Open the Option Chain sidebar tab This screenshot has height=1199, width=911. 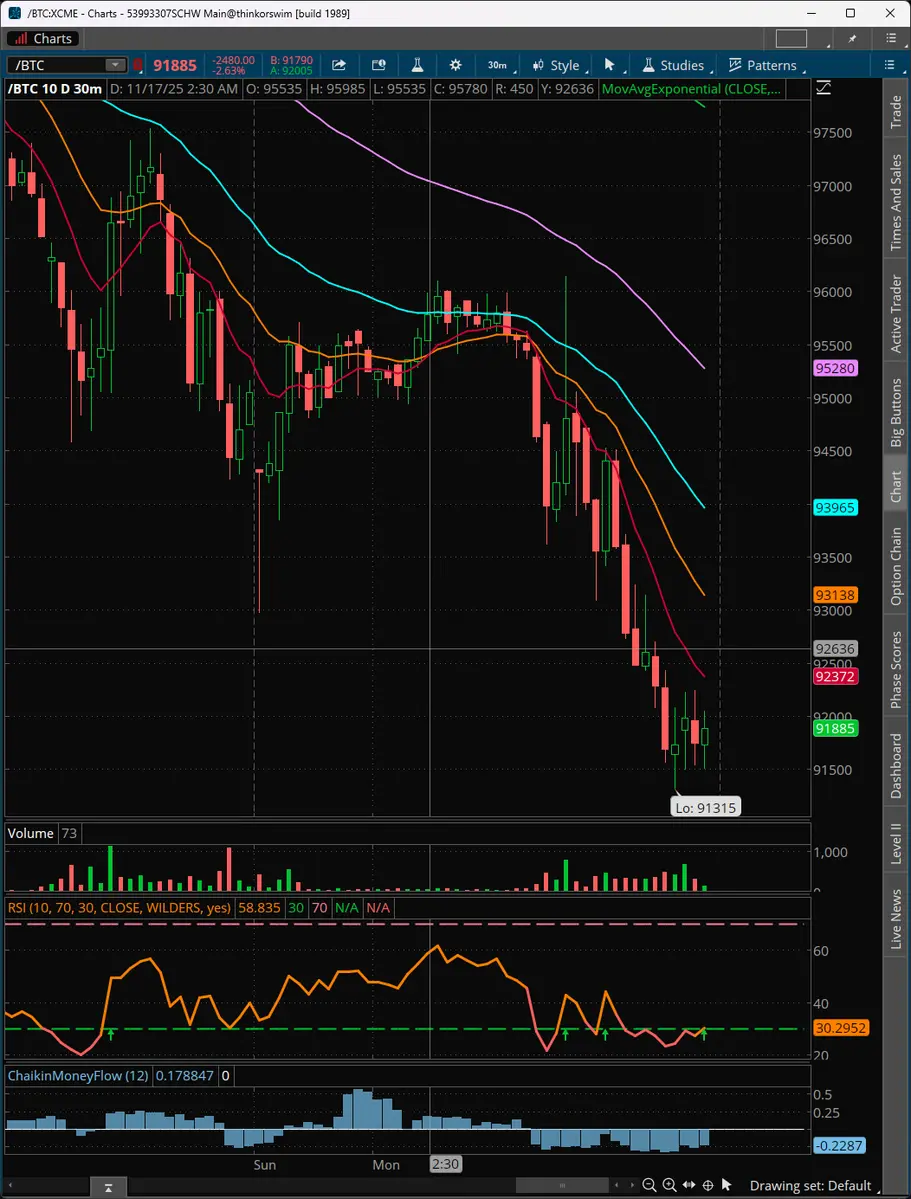[896, 566]
